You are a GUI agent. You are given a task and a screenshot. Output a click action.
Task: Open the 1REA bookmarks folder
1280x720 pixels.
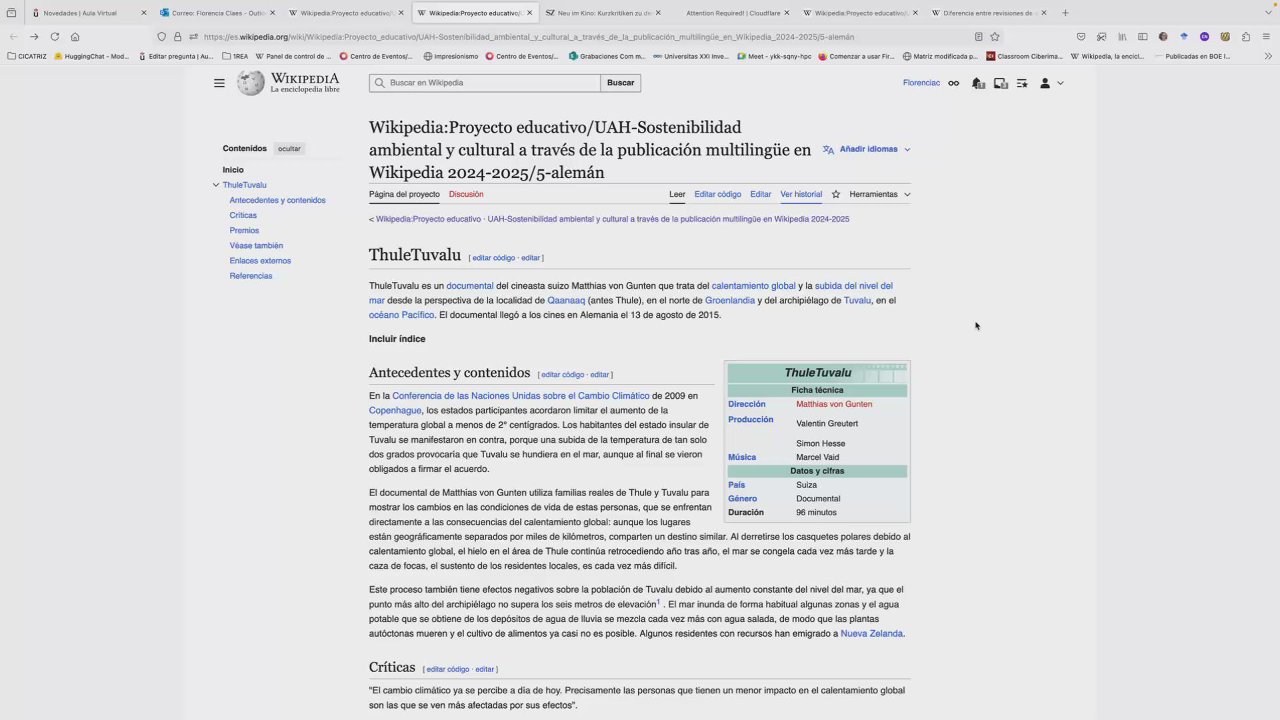[x=235, y=56]
